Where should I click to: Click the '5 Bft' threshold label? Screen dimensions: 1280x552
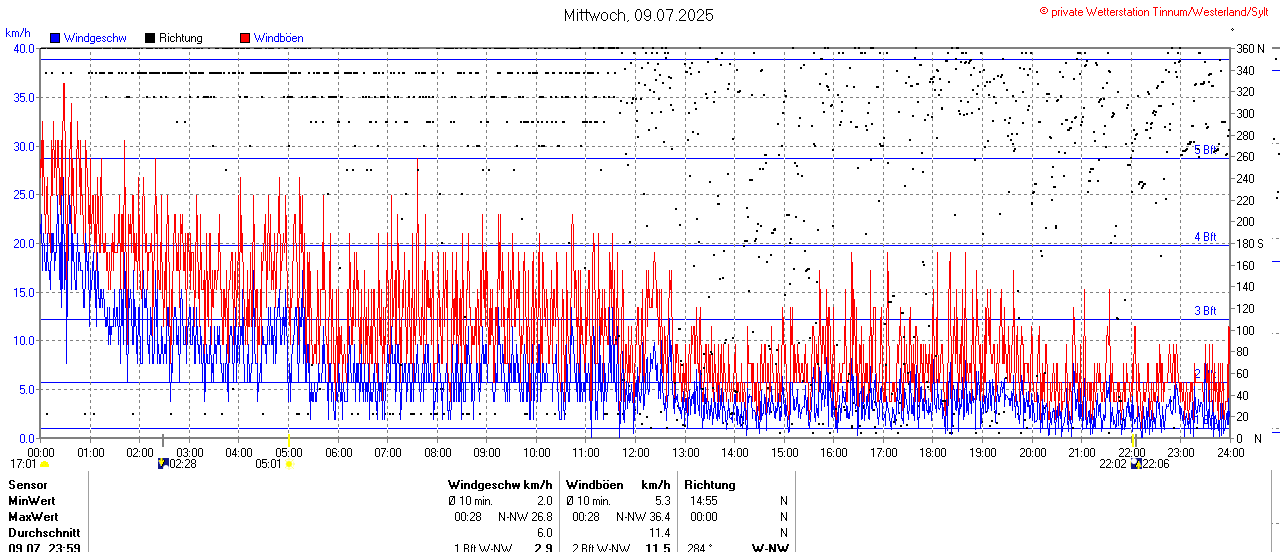pos(1206,150)
